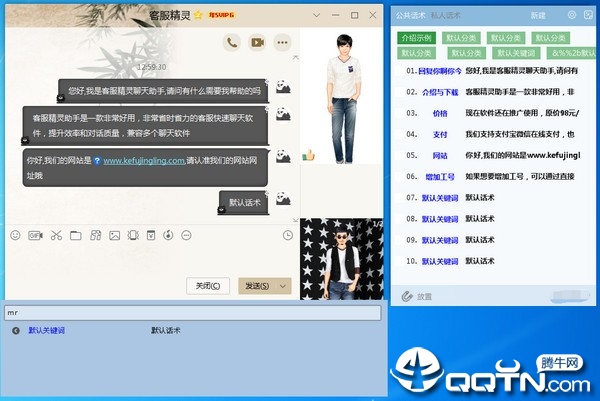This screenshot has width=600, height=401.
Task: Select script row 05 网站
Action: click(494, 155)
